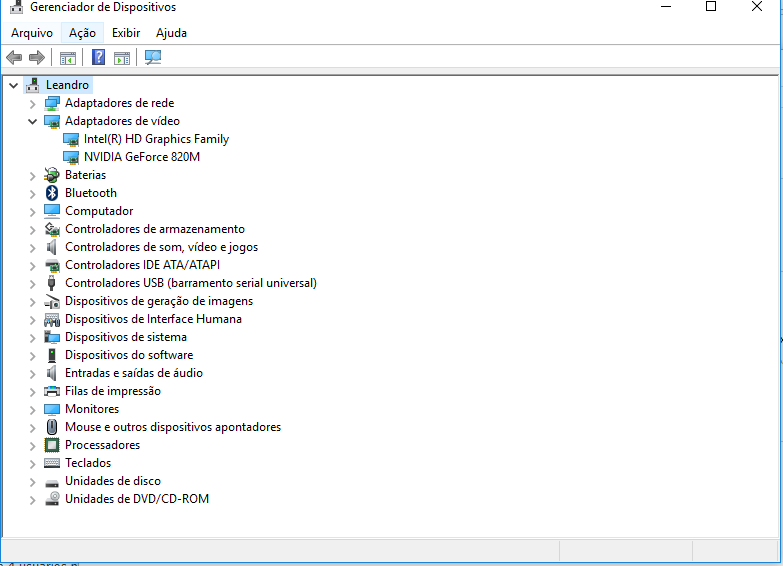Click the Forward arrow in the toolbar
Screen dimensions: 783x566
click(37, 57)
